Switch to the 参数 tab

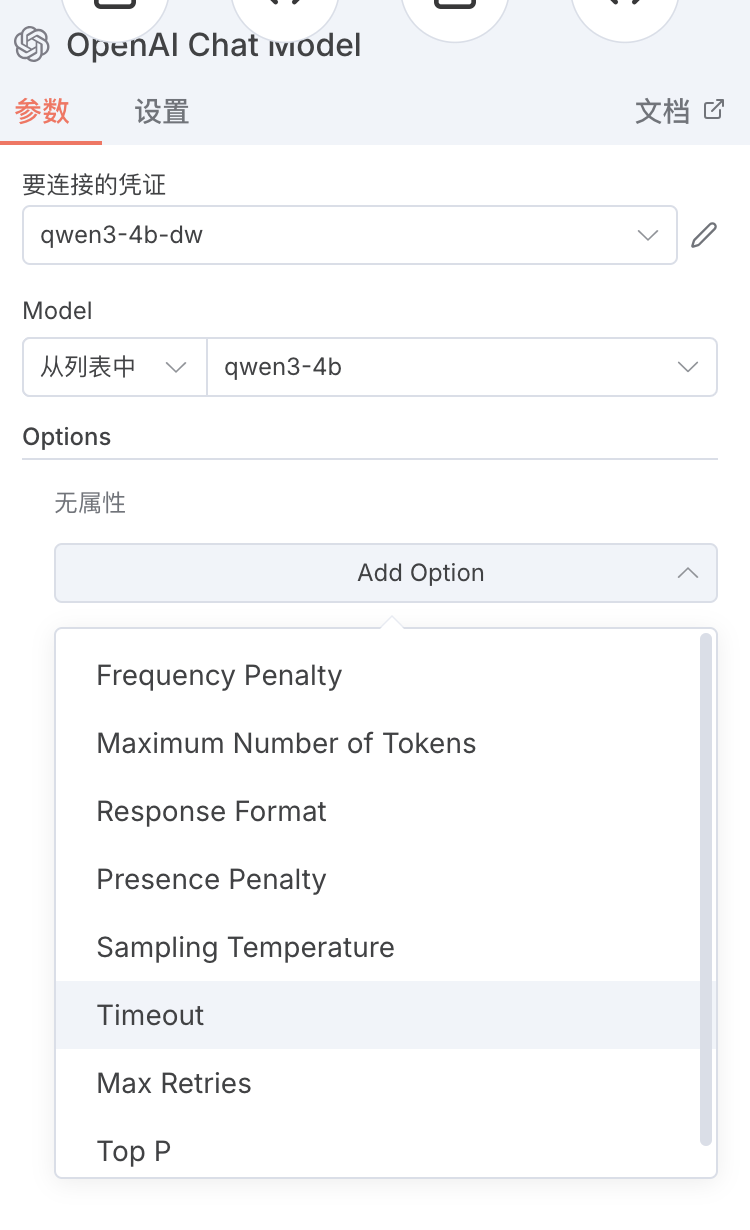click(43, 111)
